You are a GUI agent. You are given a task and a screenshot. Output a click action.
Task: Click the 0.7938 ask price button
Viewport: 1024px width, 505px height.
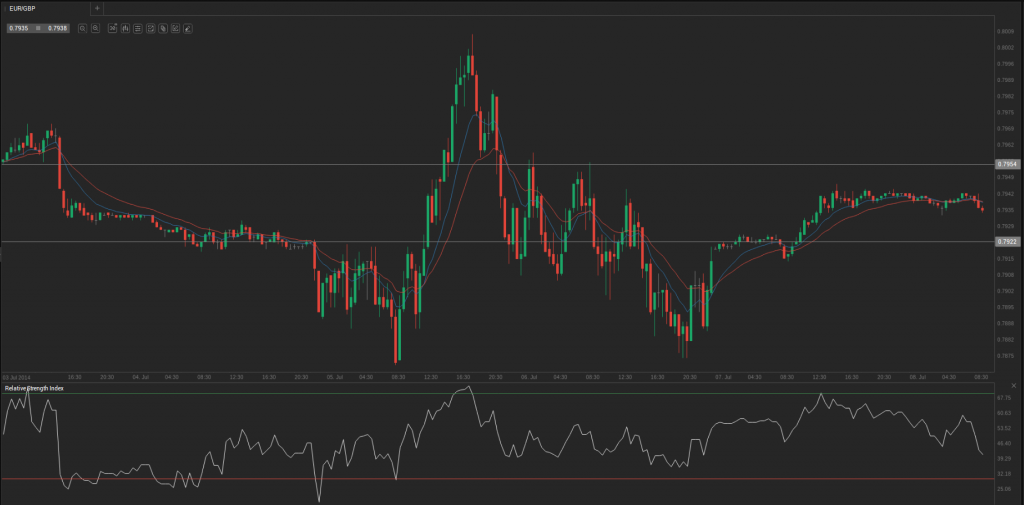(x=56, y=28)
